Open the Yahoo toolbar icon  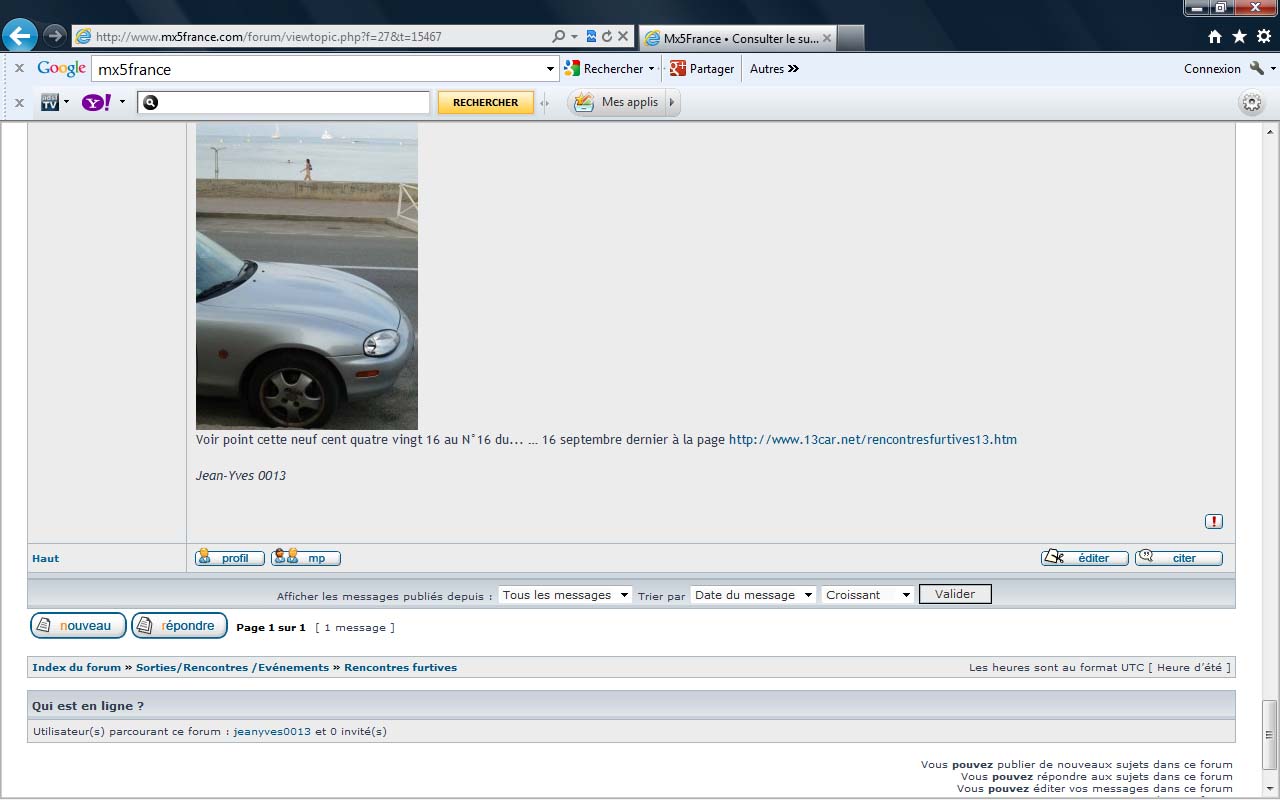click(96, 102)
